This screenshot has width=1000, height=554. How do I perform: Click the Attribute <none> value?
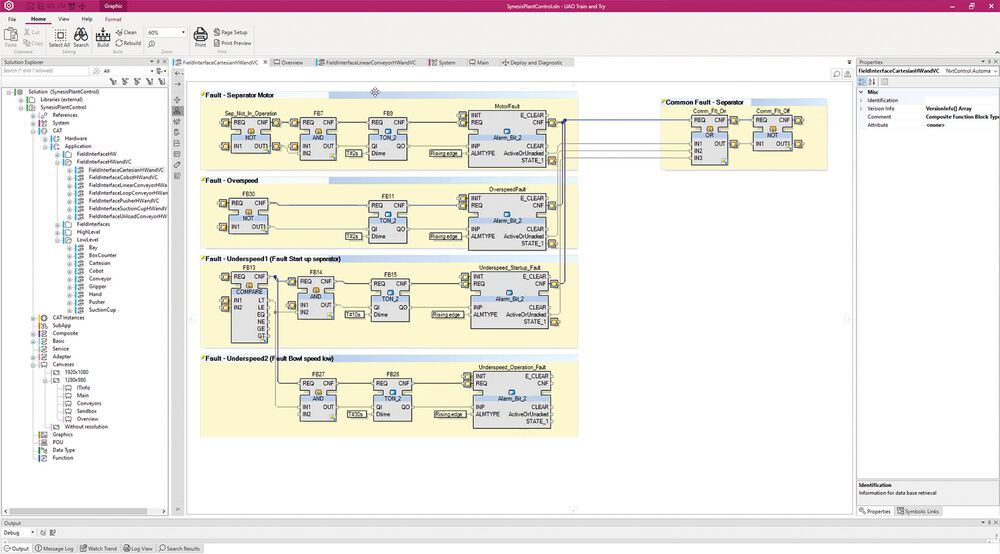point(935,125)
